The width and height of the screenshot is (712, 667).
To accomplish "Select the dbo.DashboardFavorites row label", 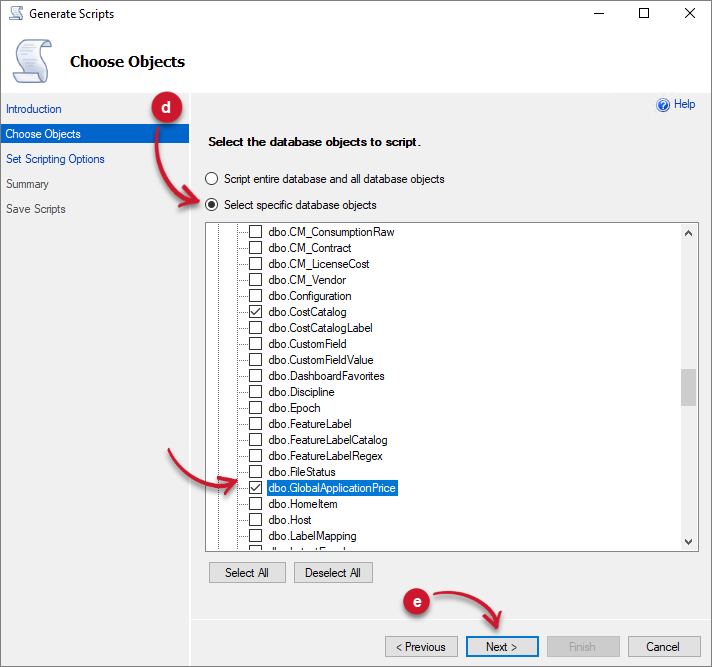I will 326,376.
